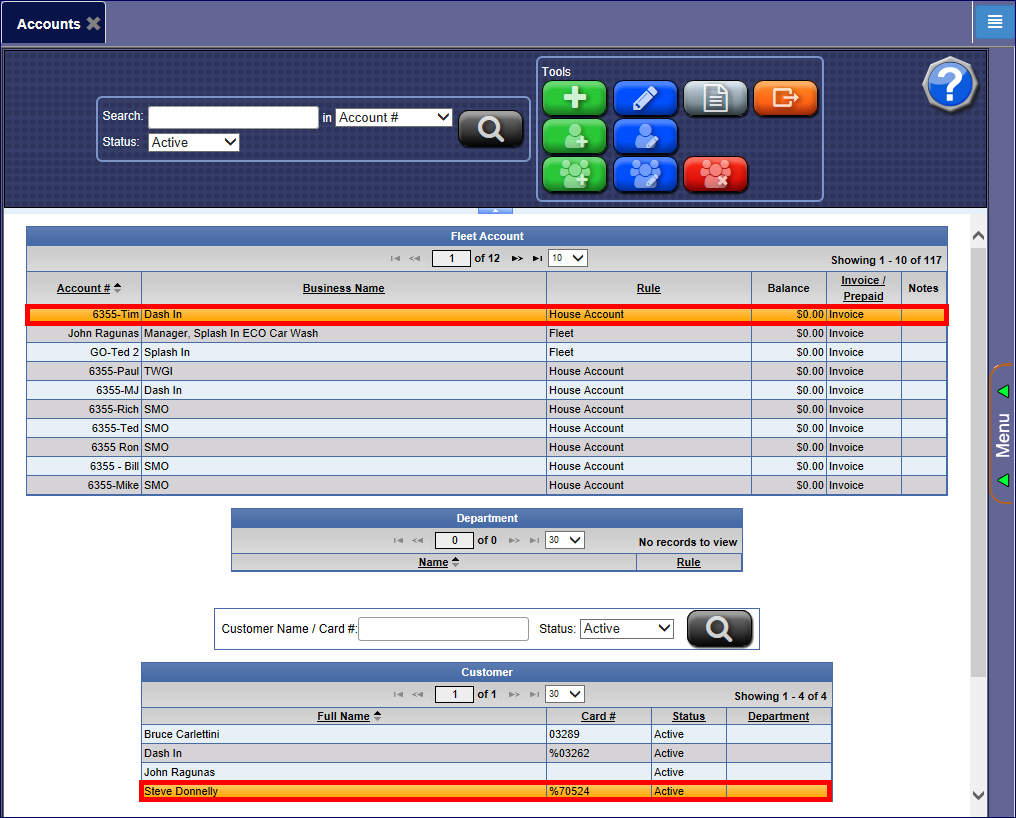The image size is (1016, 818).
Task: Expand the side Menu panel handle
Action: (1003, 434)
